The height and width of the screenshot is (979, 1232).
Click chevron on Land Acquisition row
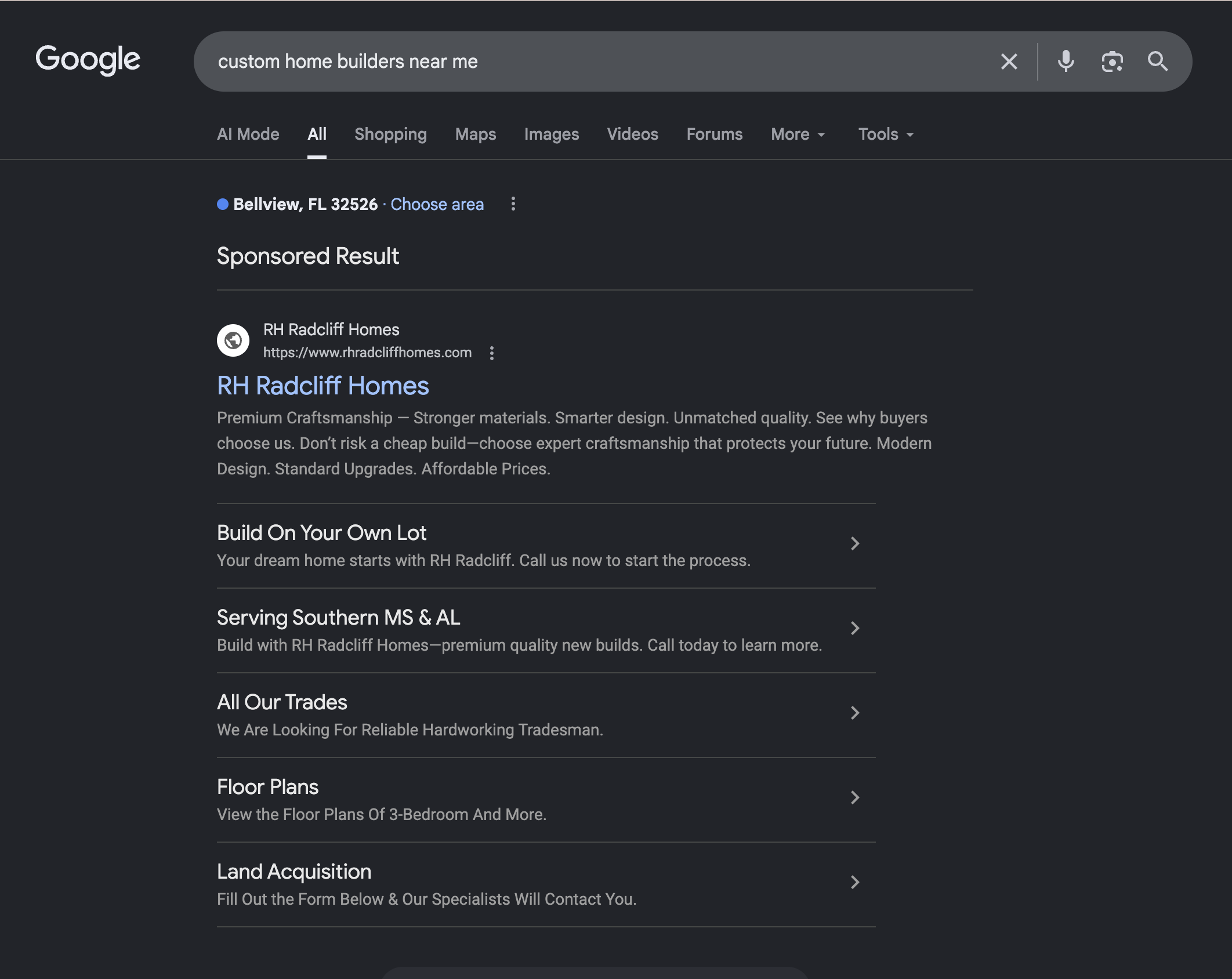[855, 882]
